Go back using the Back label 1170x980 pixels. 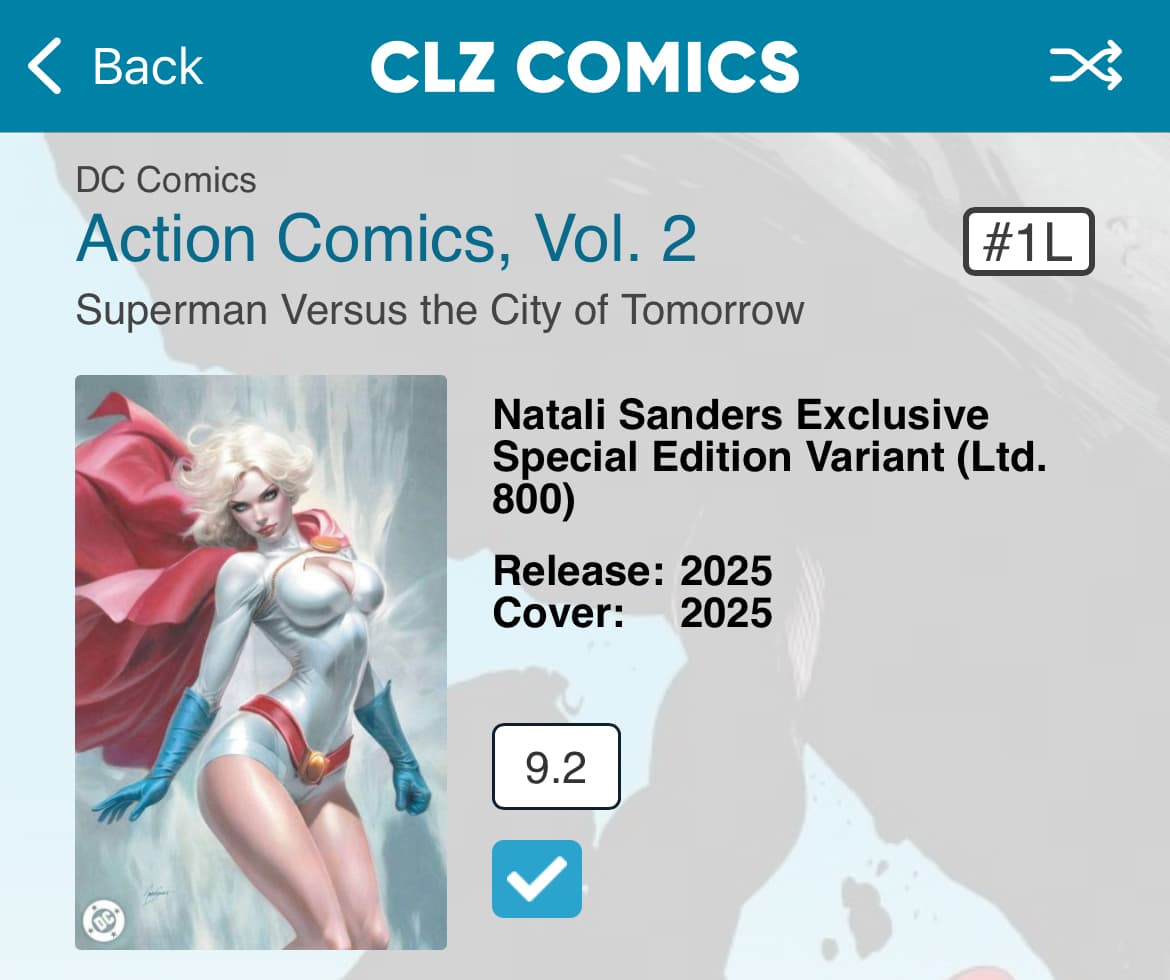click(148, 66)
